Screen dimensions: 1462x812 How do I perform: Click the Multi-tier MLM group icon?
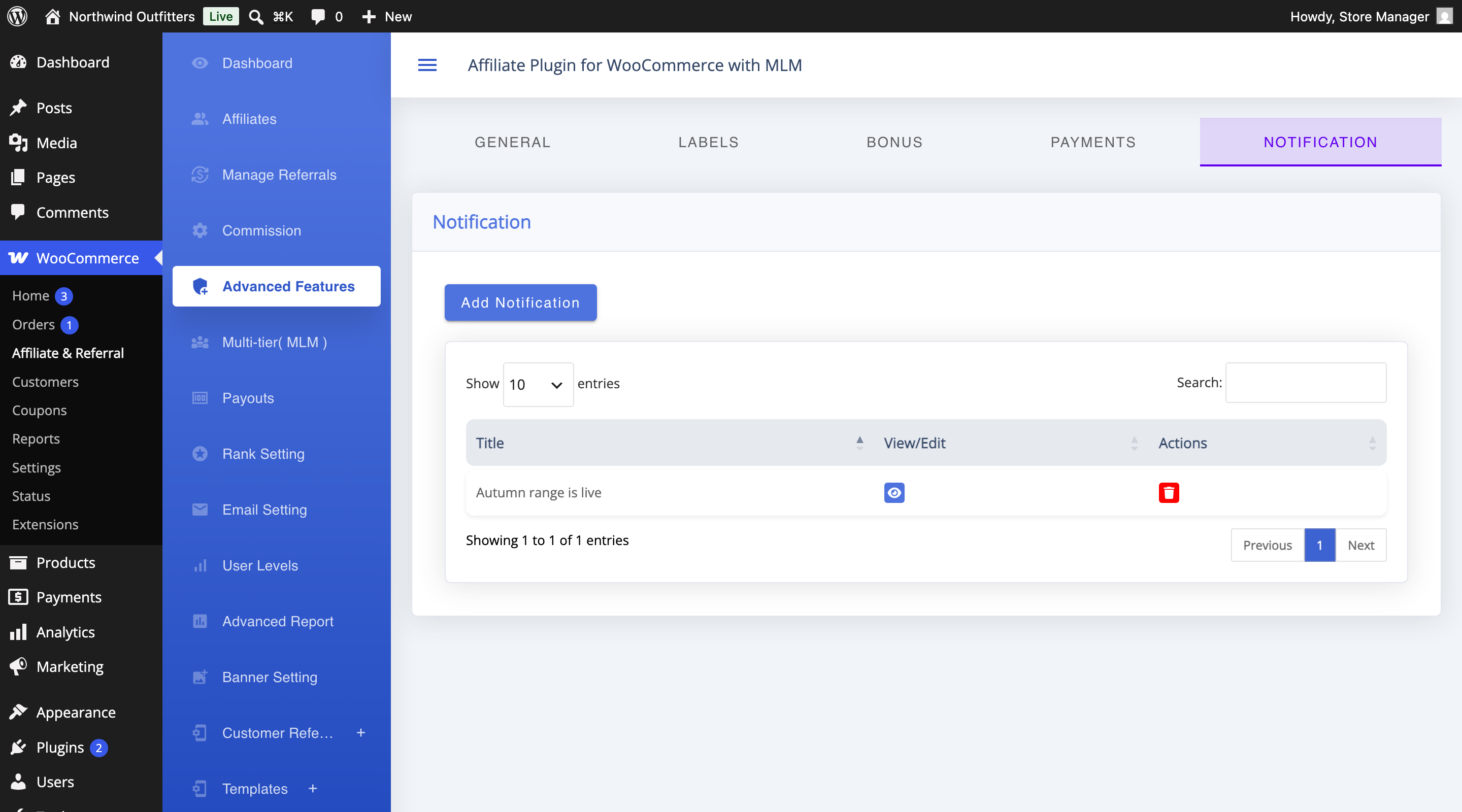pyautogui.click(x=200, y=342)
